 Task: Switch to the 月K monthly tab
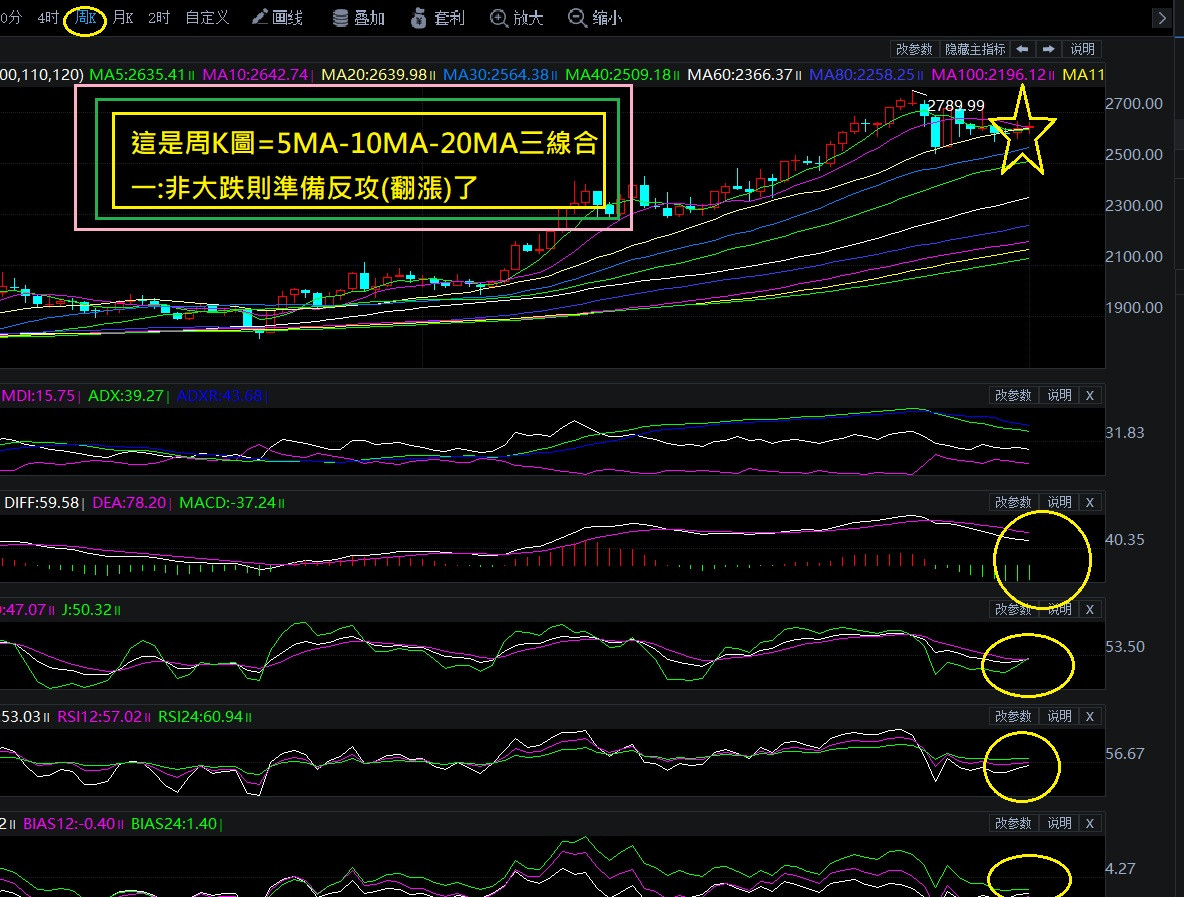coord(122,17)
